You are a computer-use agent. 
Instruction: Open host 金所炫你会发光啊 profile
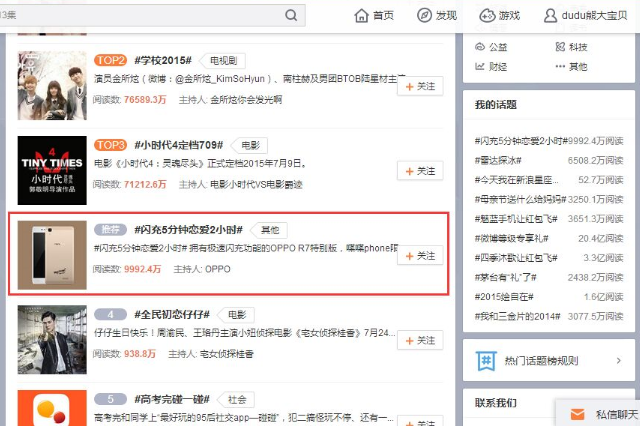(246, 100)
